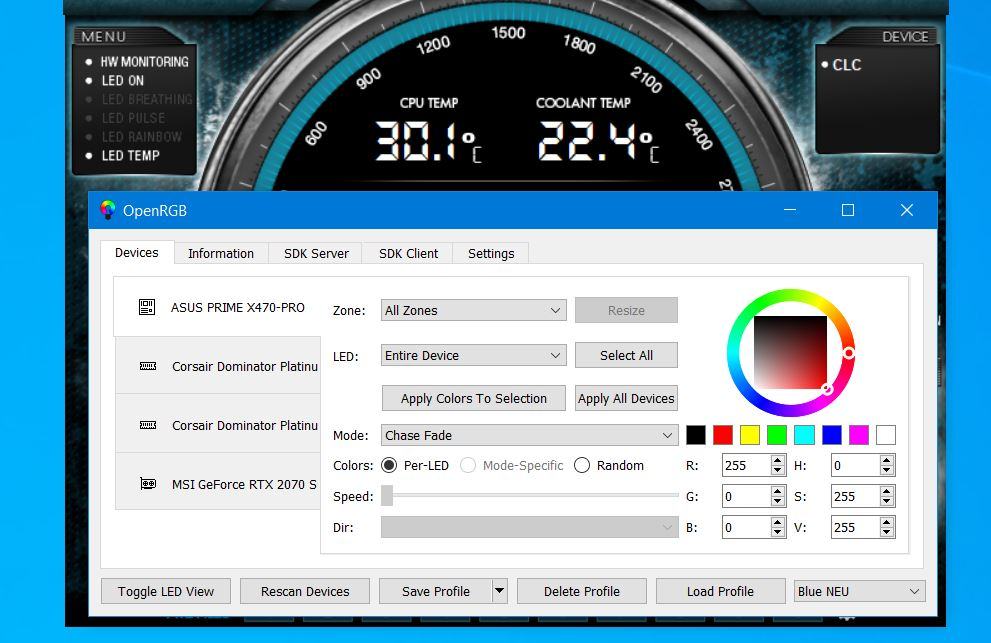Switch to the Information tab

(221, 254)
